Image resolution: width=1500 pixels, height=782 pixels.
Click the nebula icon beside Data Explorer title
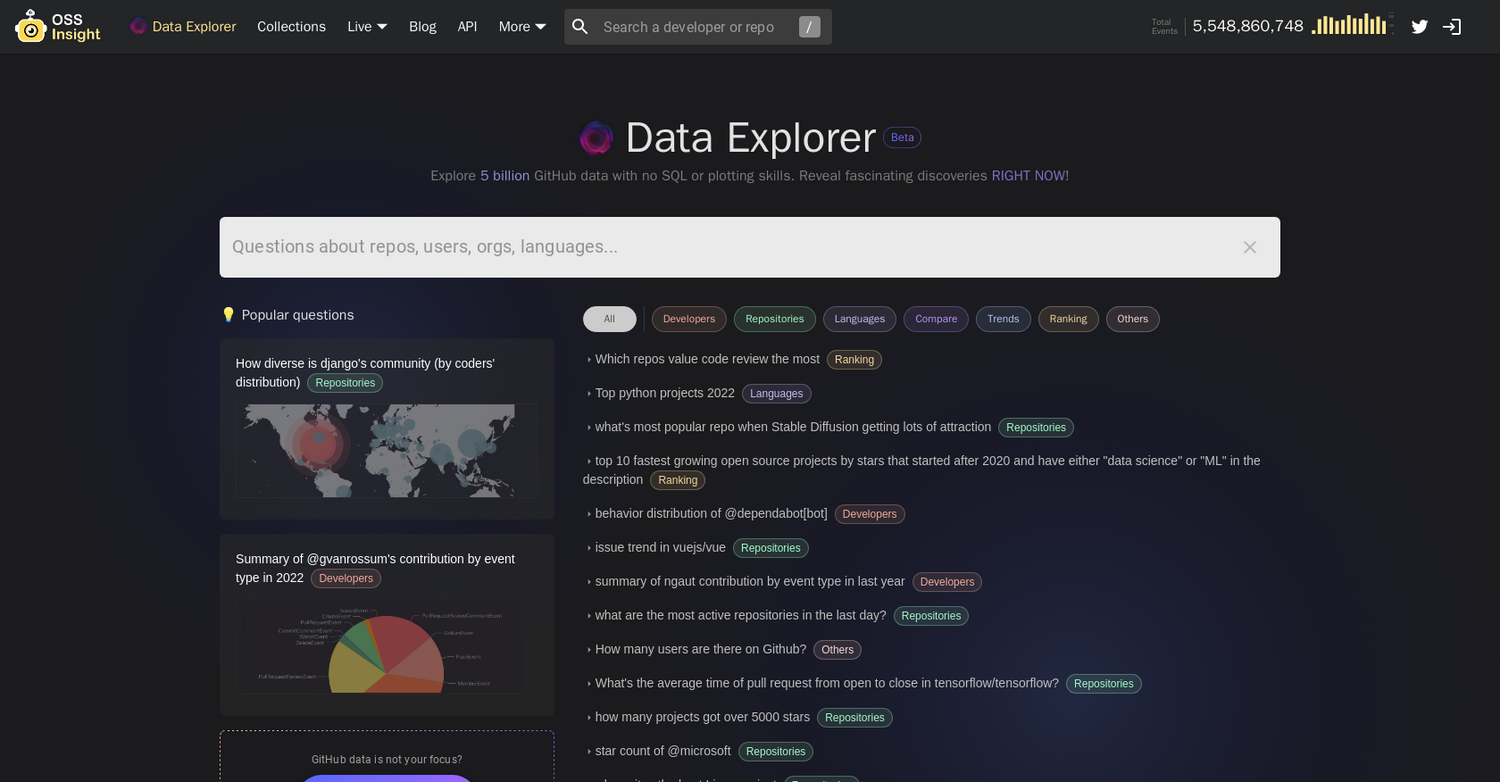596,137
